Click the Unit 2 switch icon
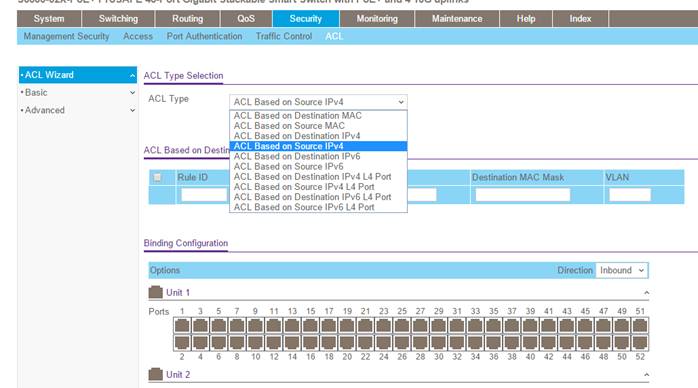This screenshot has width=698, height=388. point(155,374)
